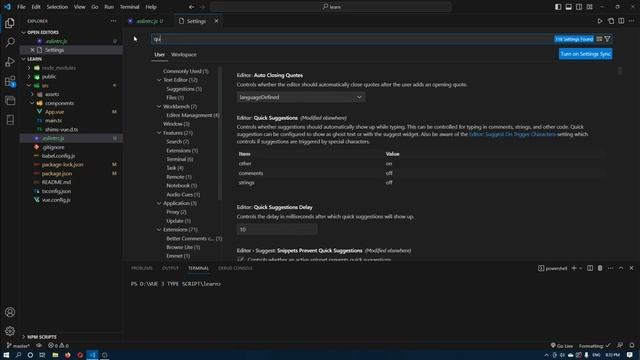Toggle Snippets Prevent Quick Suggestions checkbox
Viewport: 640px width, 360px height.
point(241,260)
